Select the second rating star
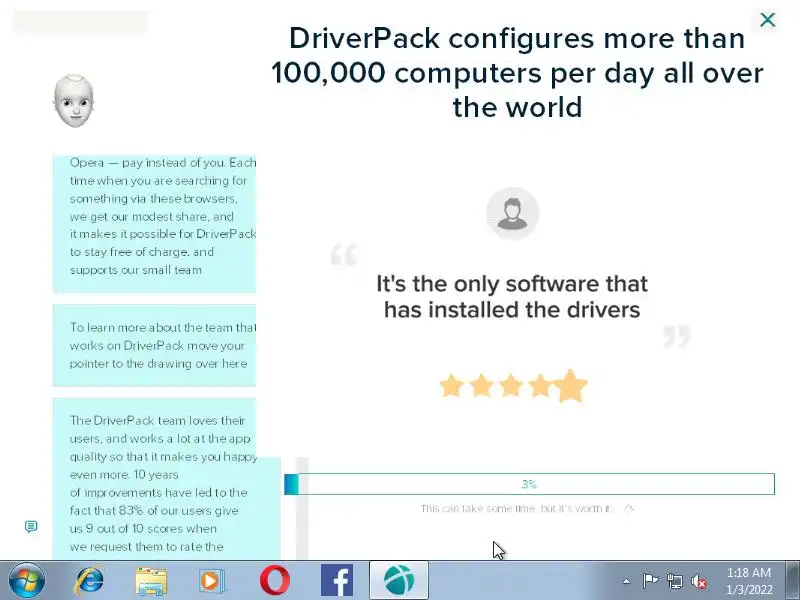The width and height of the screenshot is (800, 600). pyautogui.click(x=481, y=386)
